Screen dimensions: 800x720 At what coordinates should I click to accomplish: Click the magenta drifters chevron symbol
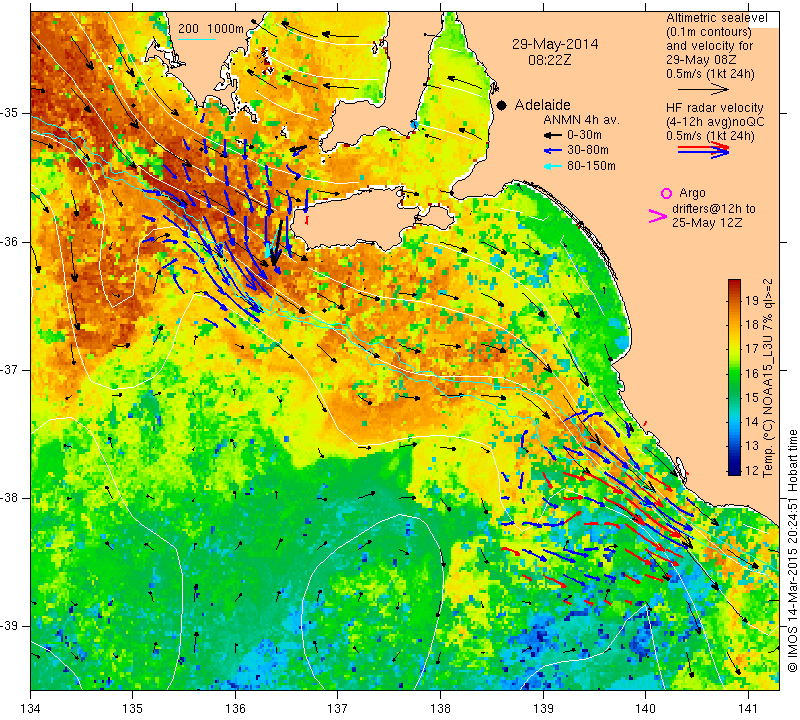[658, 216]
